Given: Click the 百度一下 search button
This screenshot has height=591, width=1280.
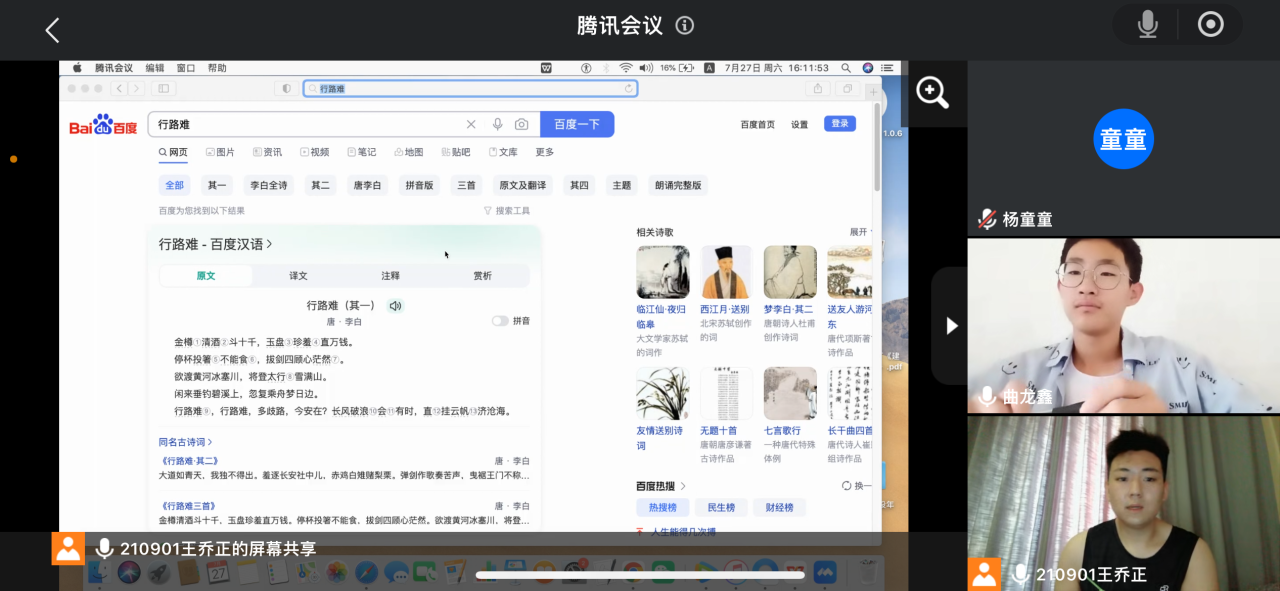Looking at the screenshot, I should click(x=577, y=124).
